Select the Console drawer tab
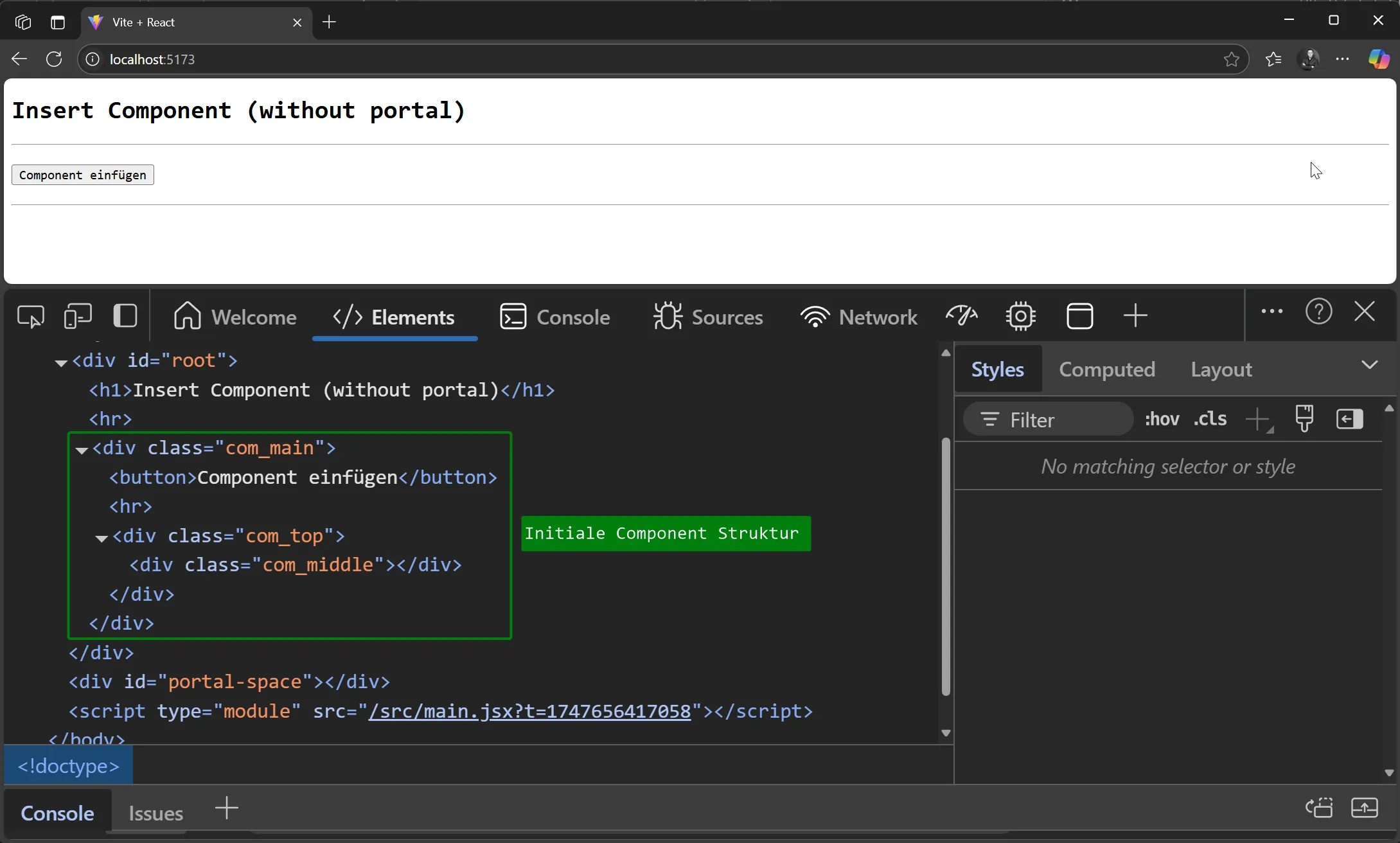The image size is (1400, 843). [x=57, y=813]
